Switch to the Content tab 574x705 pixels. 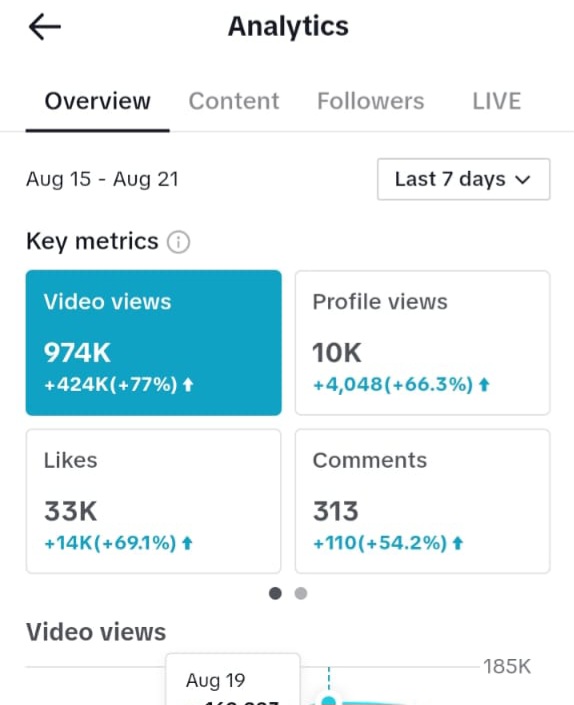pyautogui.click(x=234, y=101)
